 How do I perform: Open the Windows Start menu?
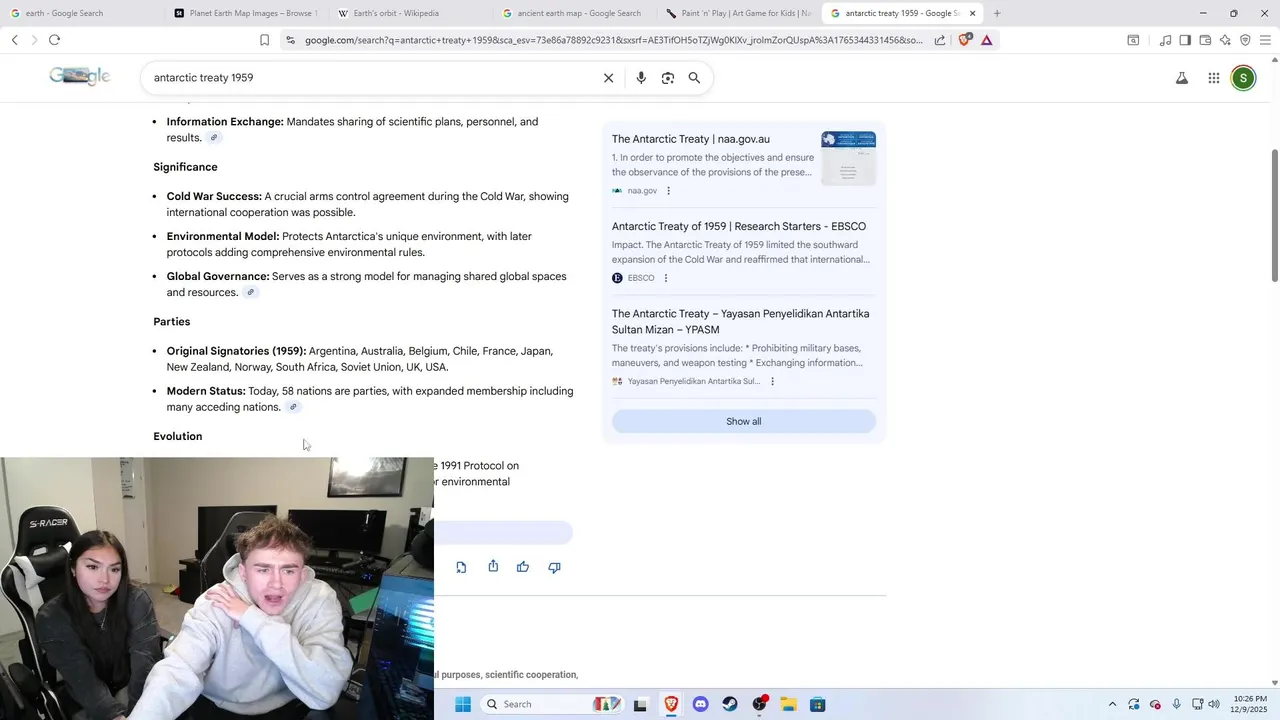(x=463, y=704)
